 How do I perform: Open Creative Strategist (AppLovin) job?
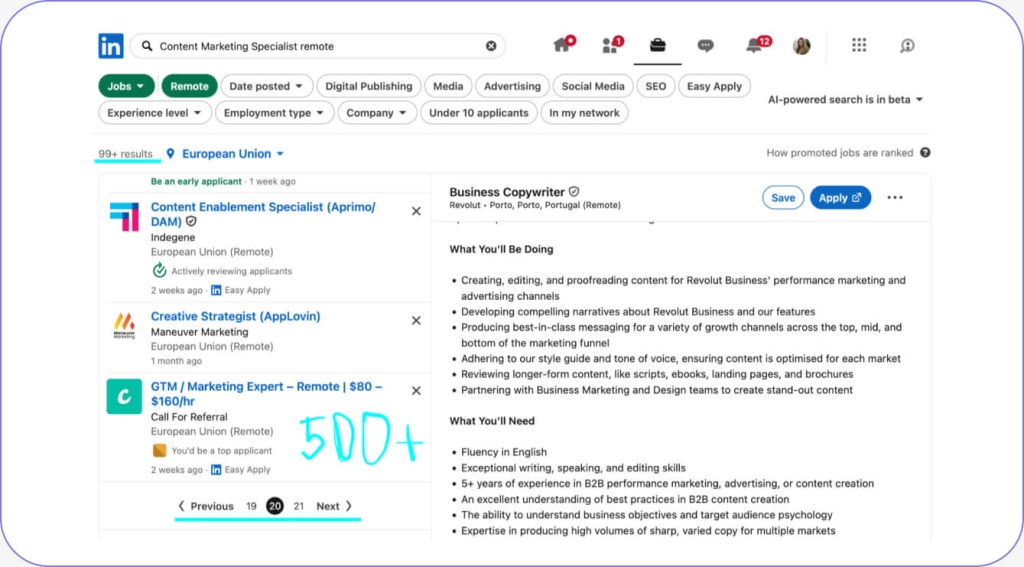(x=235, y=316)
